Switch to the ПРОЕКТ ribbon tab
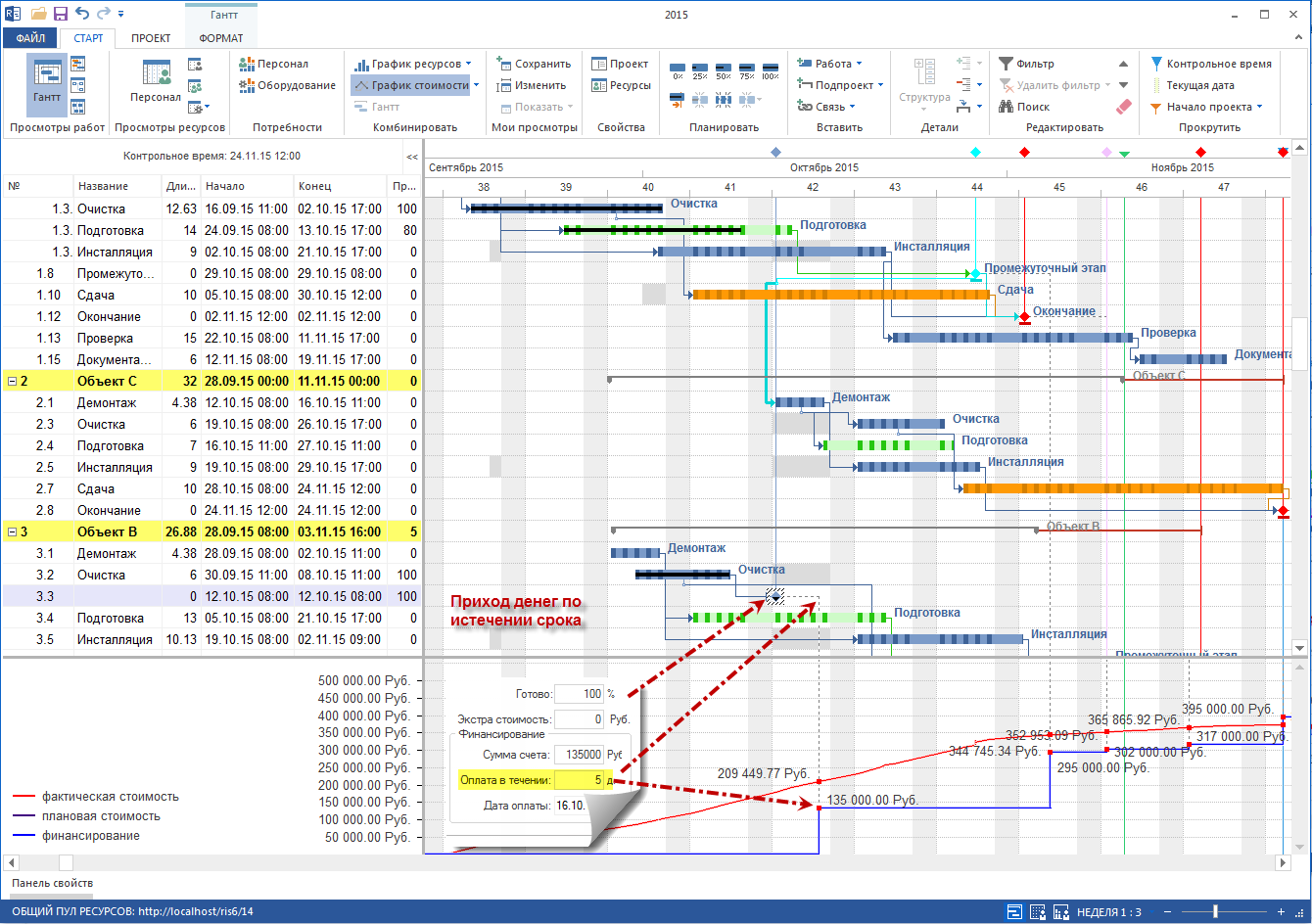 [x=151, y=38]
